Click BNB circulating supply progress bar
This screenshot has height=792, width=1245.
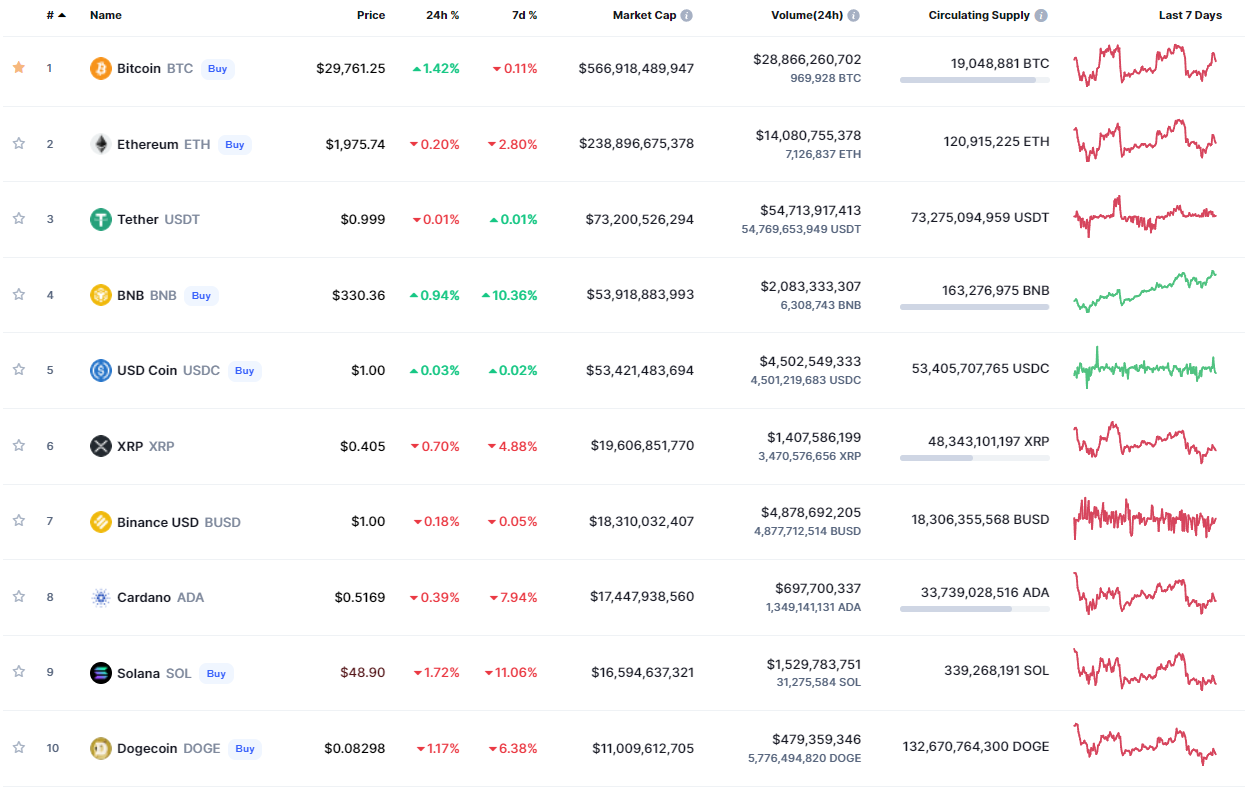(975, 307)
